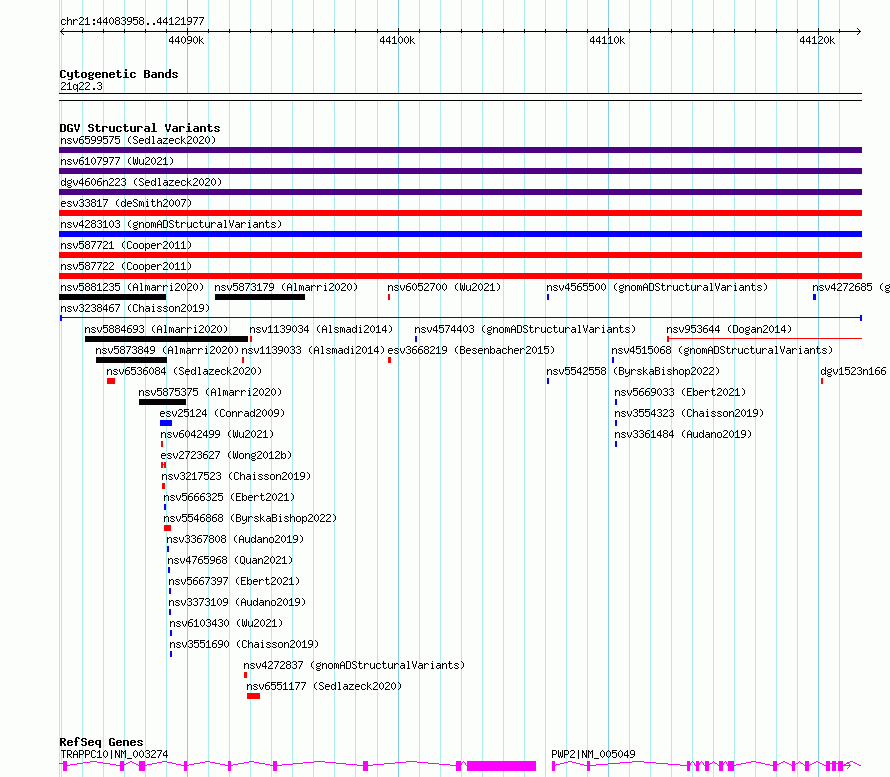
Task: Click the red marker under nsv6536084 (Sedlazeck2020)
Action: [111, 381]
